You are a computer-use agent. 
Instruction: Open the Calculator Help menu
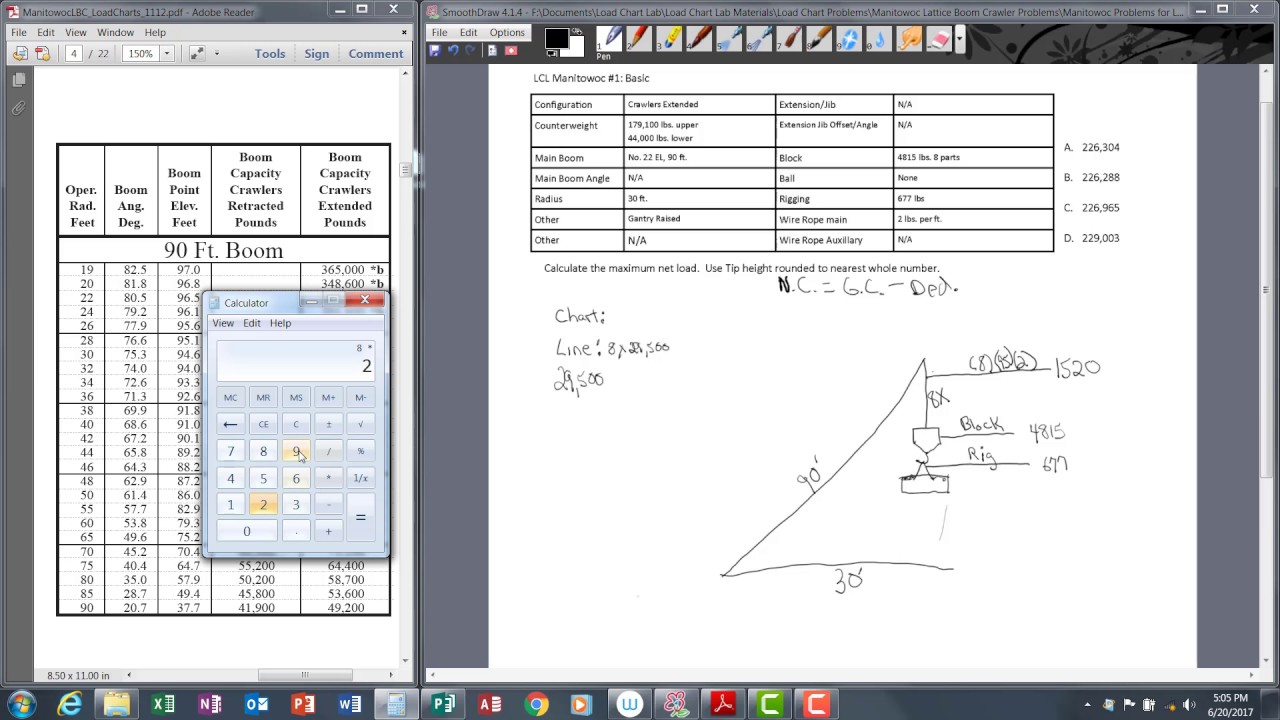[x=280, y=323]
